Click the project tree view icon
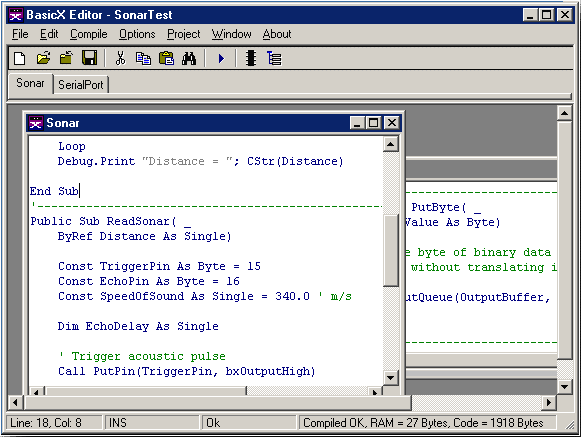Viewport: 581px width, 437px height. [274, 59]
